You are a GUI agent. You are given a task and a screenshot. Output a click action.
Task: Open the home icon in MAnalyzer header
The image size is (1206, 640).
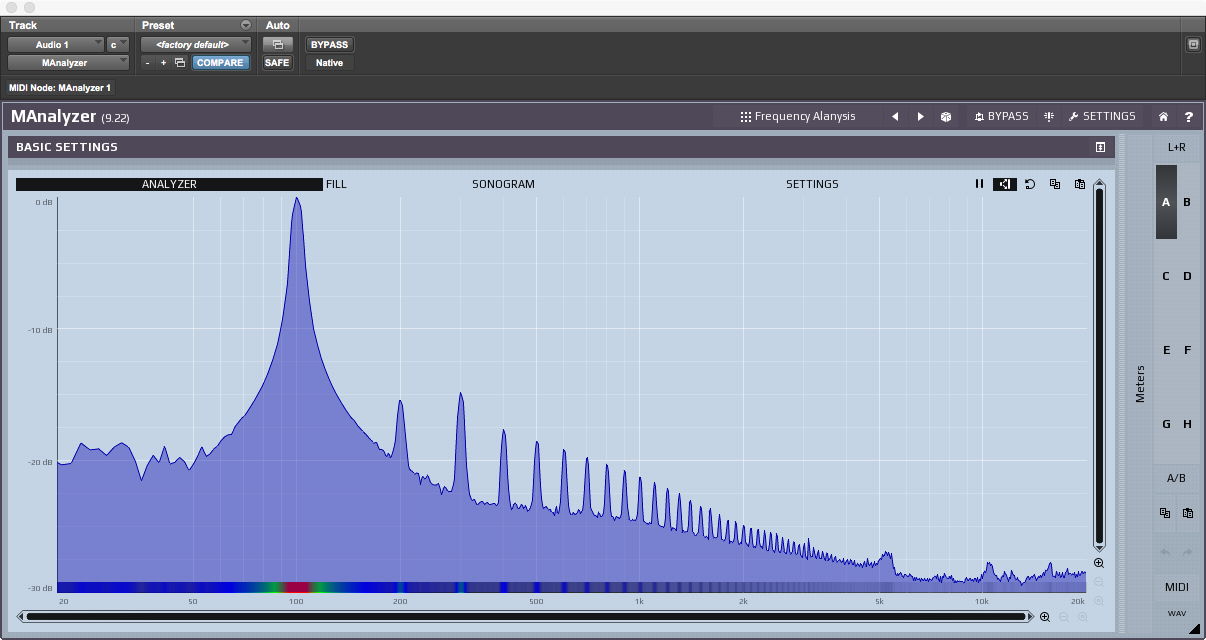(x=1163, y=117)
